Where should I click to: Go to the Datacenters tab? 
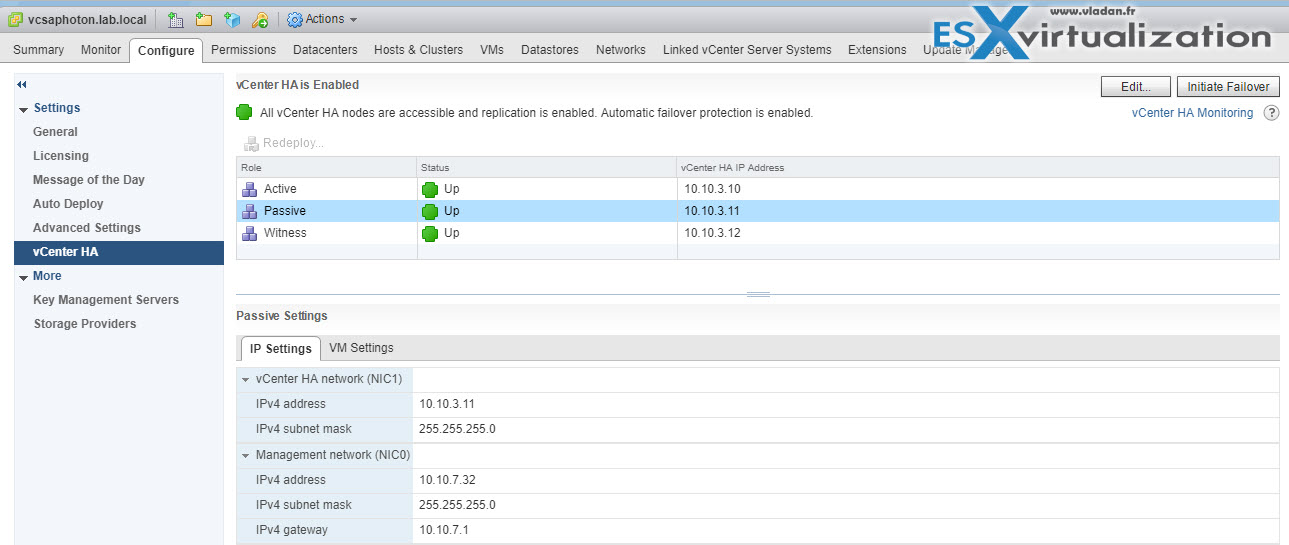325,50
